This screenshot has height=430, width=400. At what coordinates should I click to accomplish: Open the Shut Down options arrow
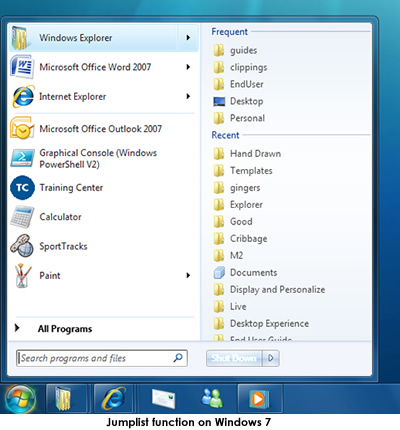click(x=271, y=358)
